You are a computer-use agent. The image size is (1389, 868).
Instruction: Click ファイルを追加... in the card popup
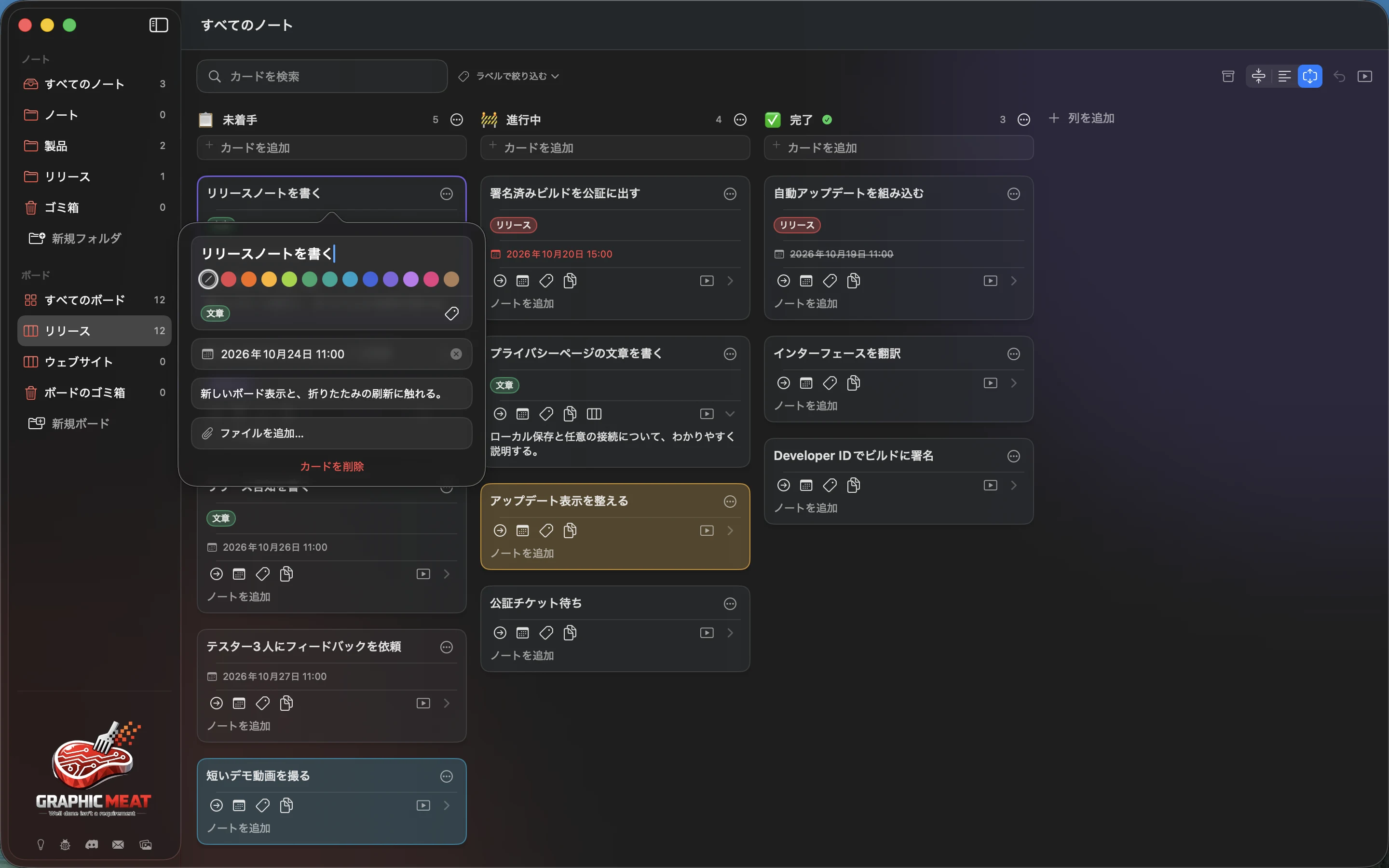(x=332, y=434)
